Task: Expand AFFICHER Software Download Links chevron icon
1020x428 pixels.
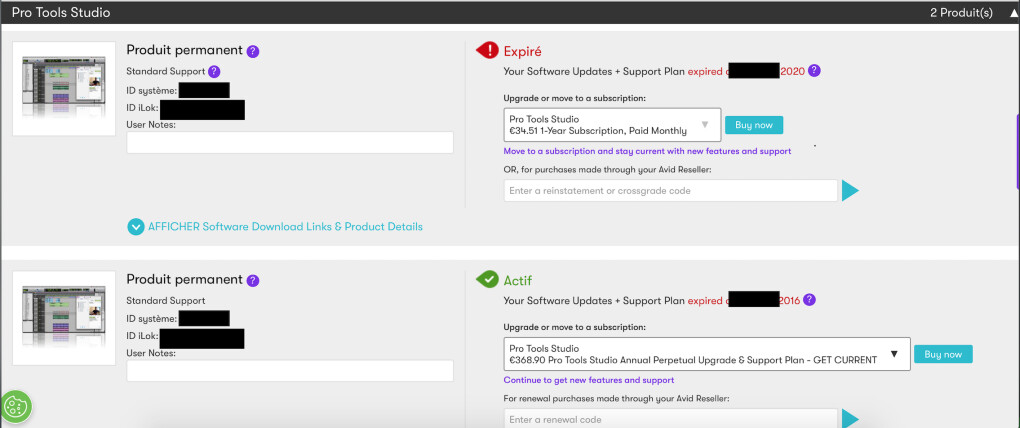Action: click(x=135, y=227)
